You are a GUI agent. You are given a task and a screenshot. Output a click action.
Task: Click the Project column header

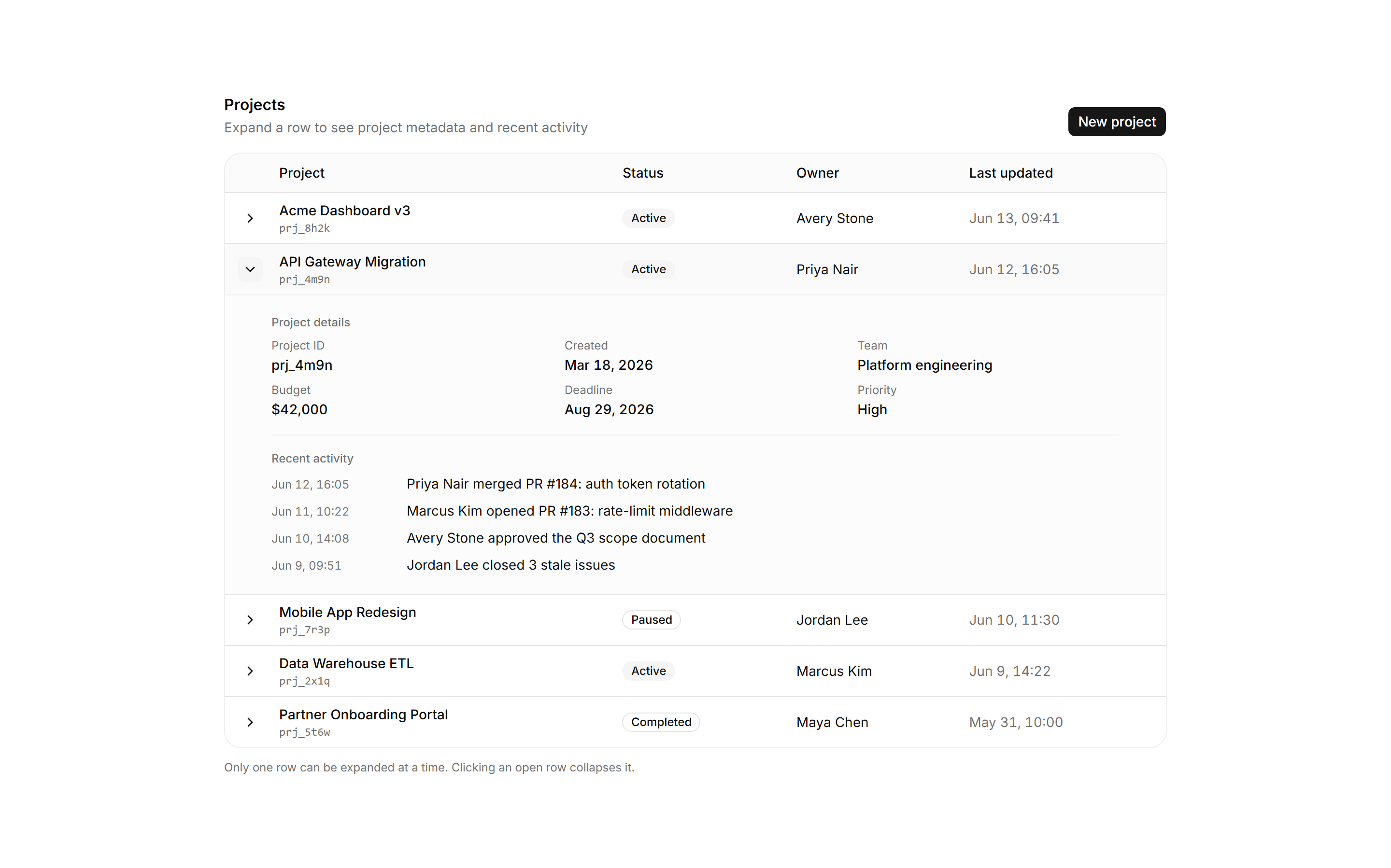[x=301, y=173]
